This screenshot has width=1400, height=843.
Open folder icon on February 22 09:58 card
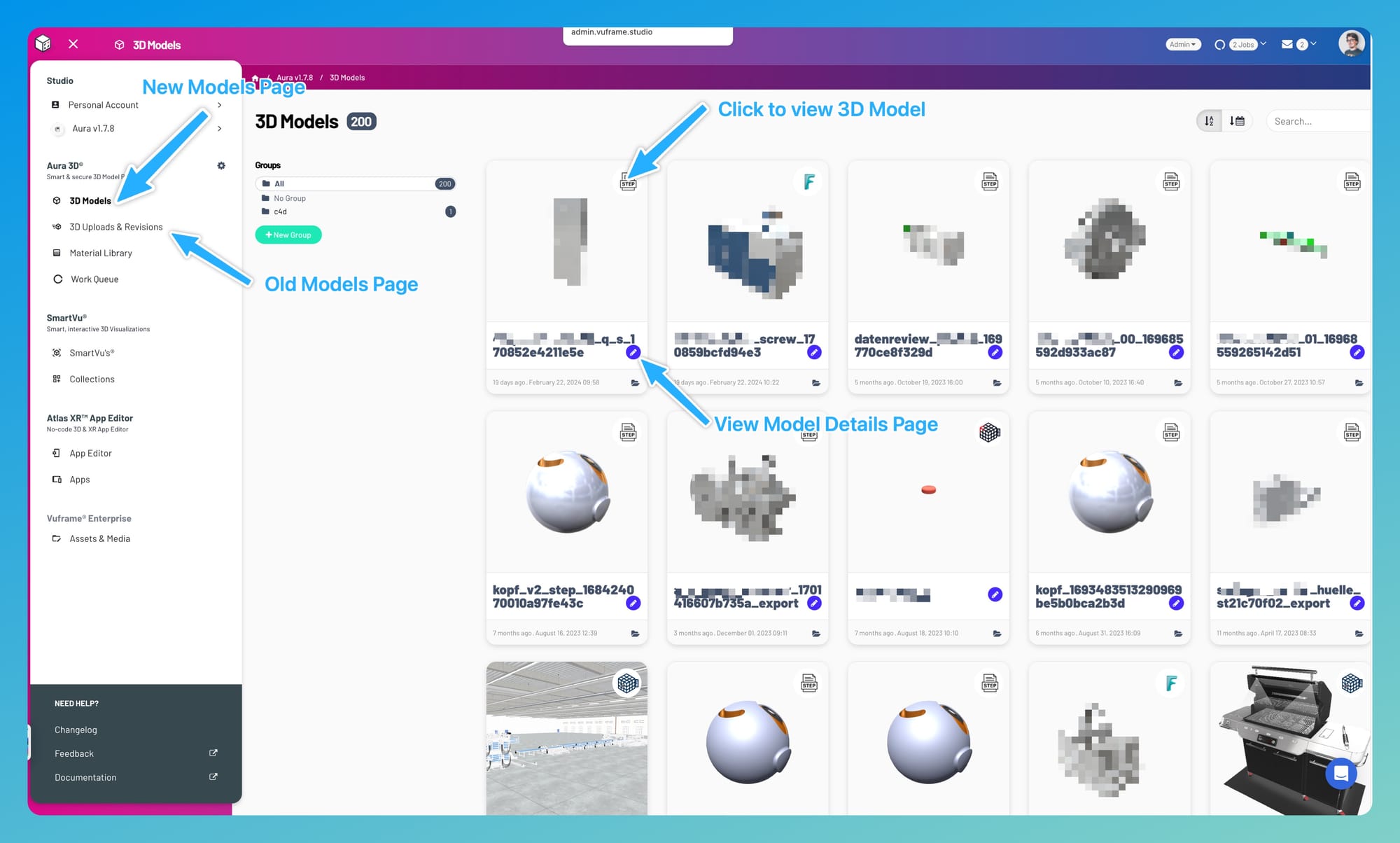pyautogui.click(x=636, y=383)
